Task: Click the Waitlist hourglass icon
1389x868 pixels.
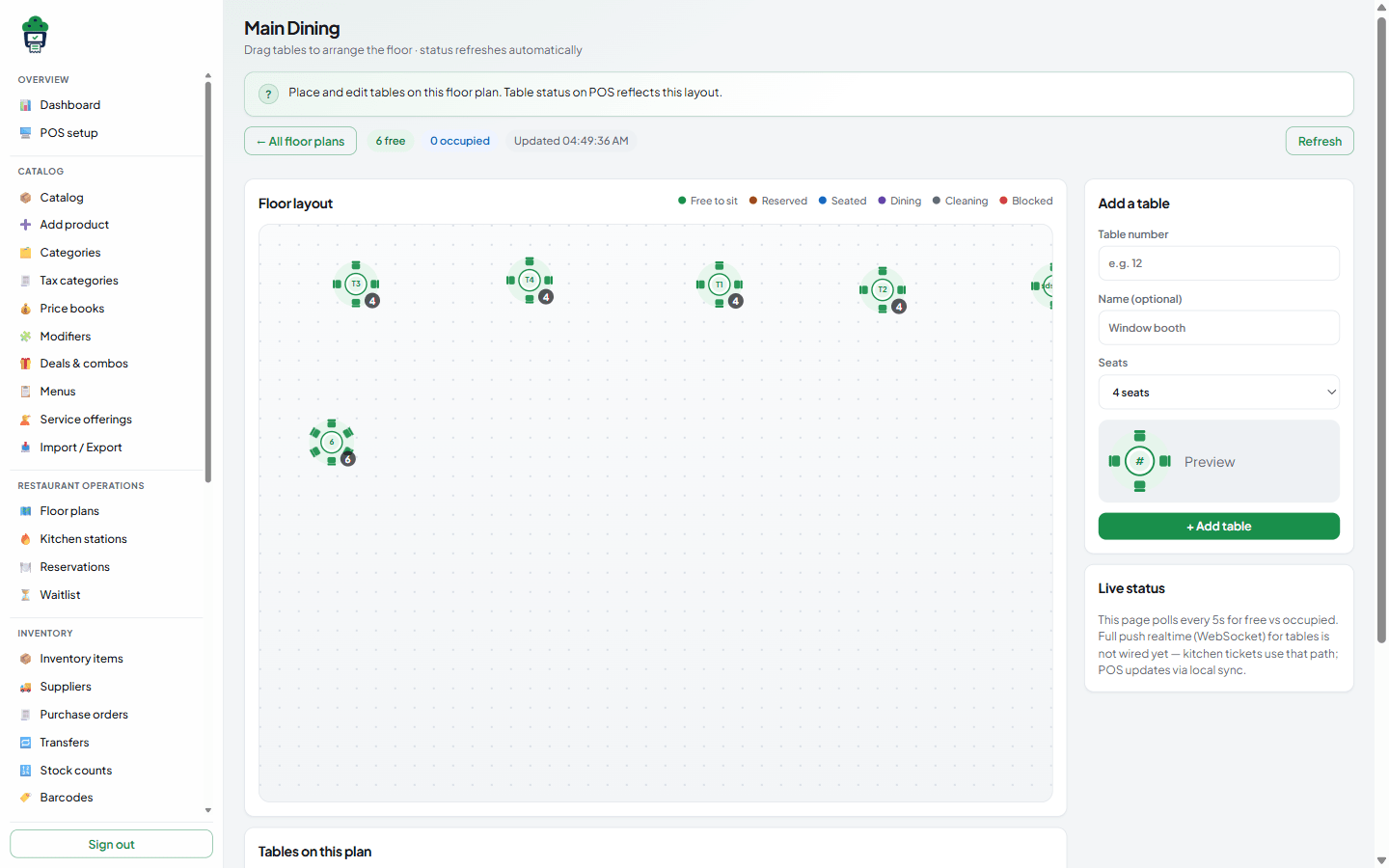Action: [x=25, y=595]
